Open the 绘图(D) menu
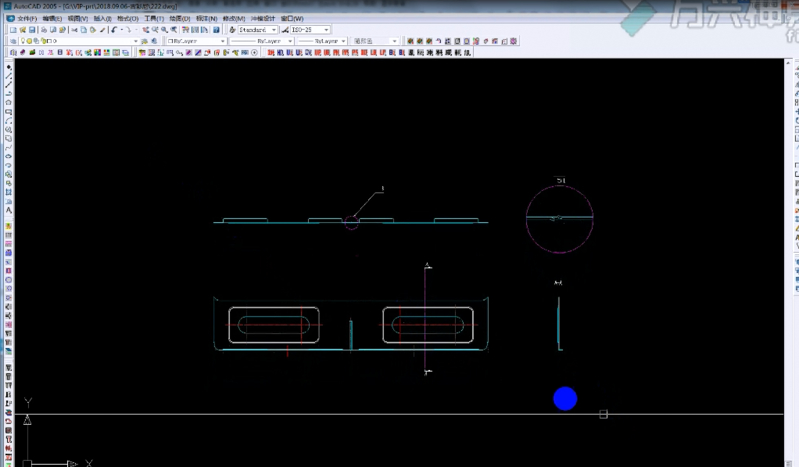 179,19
